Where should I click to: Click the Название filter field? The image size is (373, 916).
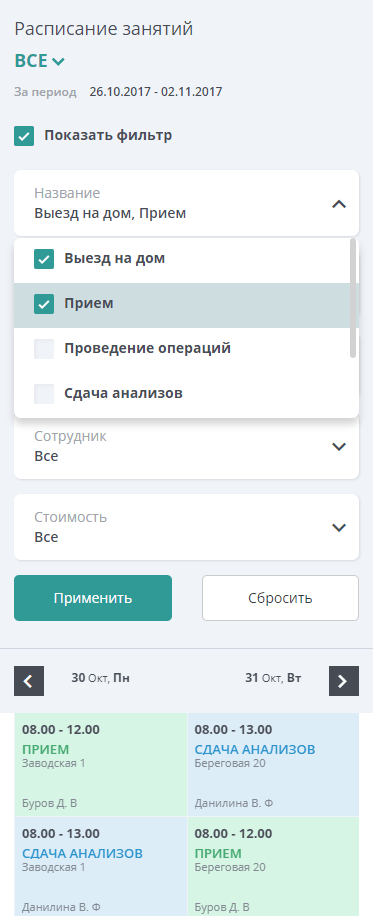tap(186, 203)
